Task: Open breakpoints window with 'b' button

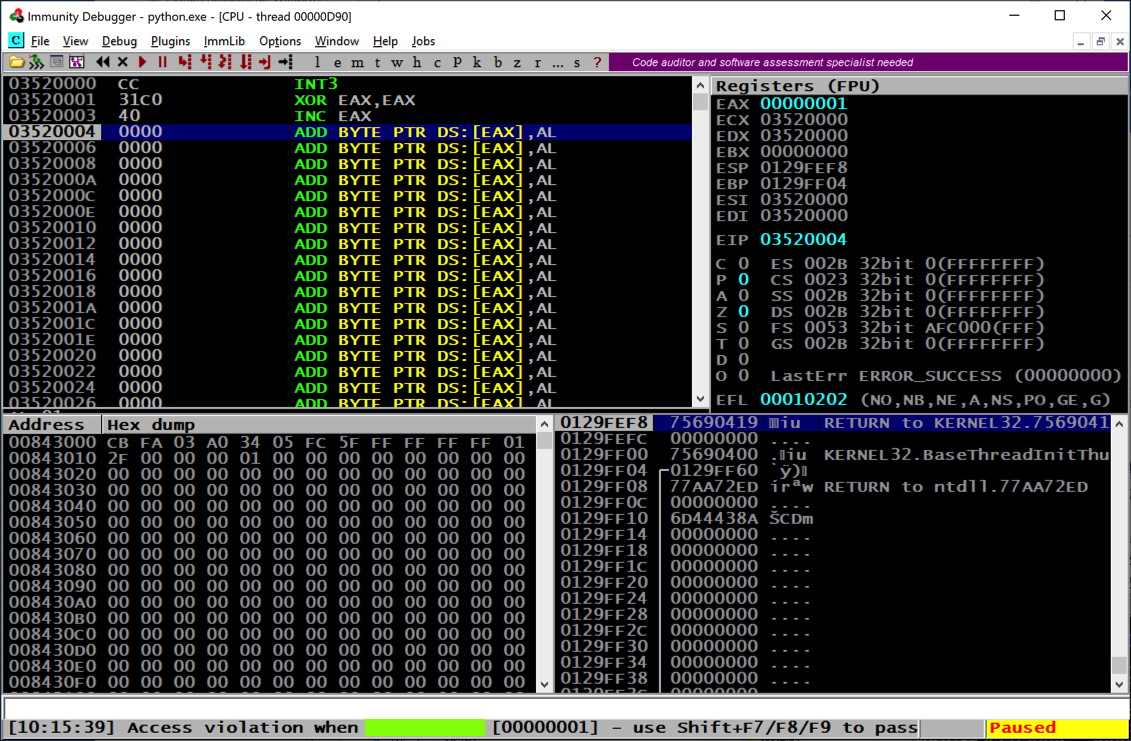Action: 495,62
